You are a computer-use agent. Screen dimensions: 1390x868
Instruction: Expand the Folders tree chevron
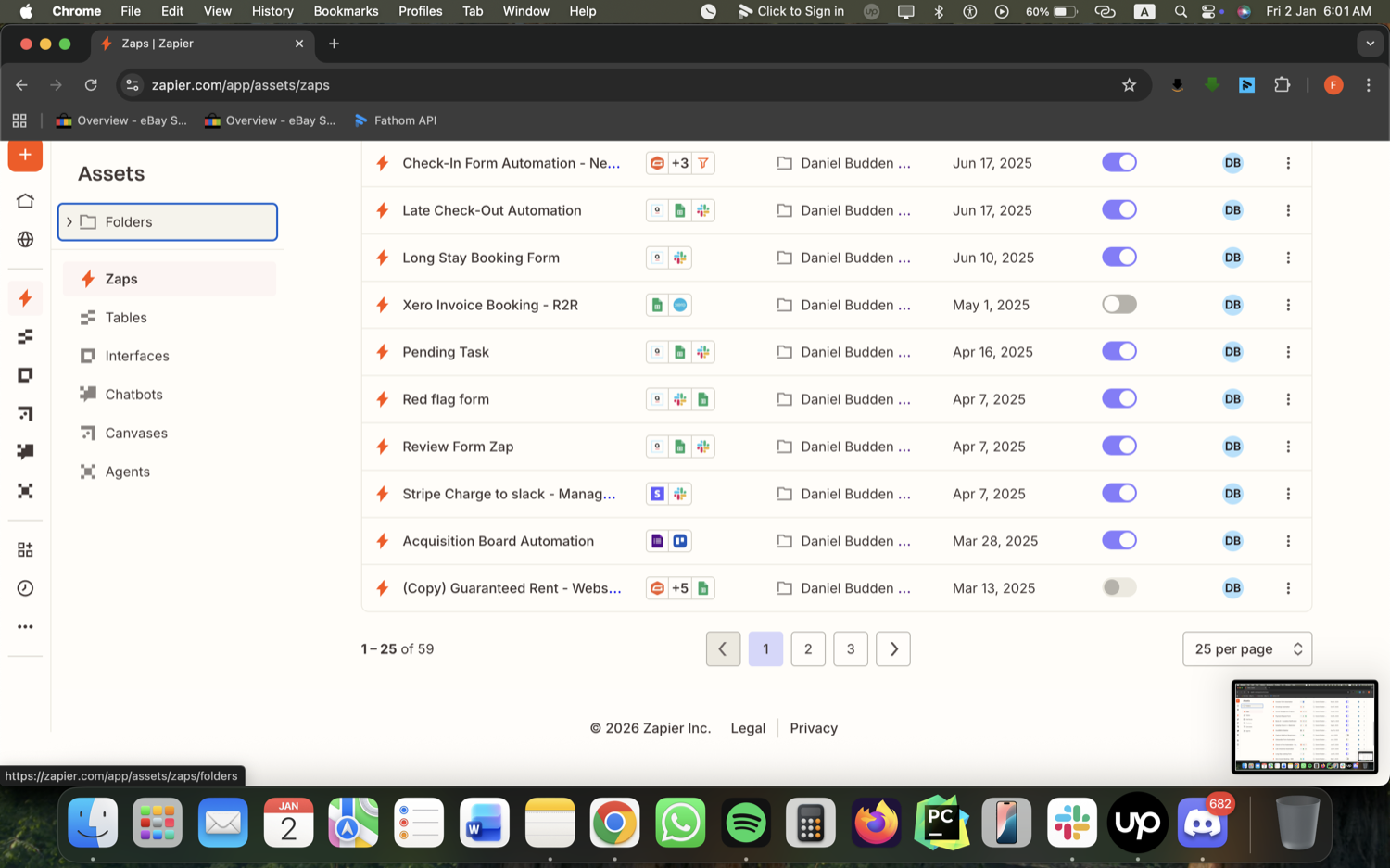(69, 222)
